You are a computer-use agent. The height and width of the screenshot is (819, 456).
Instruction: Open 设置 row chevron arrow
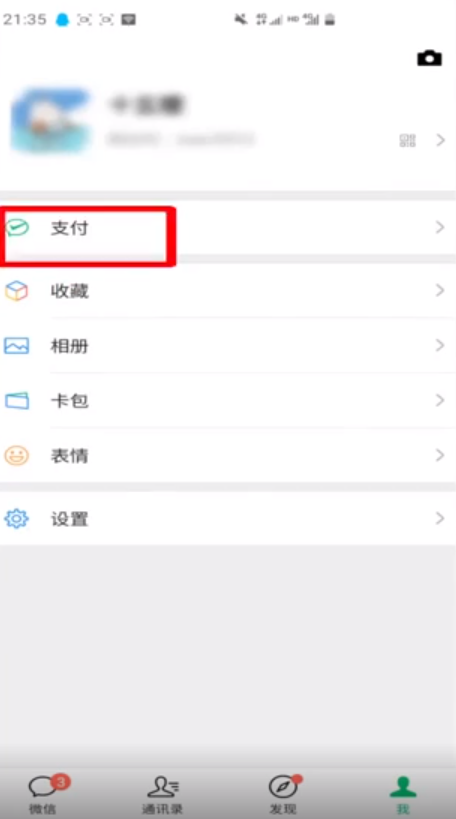tap(440, 518)
